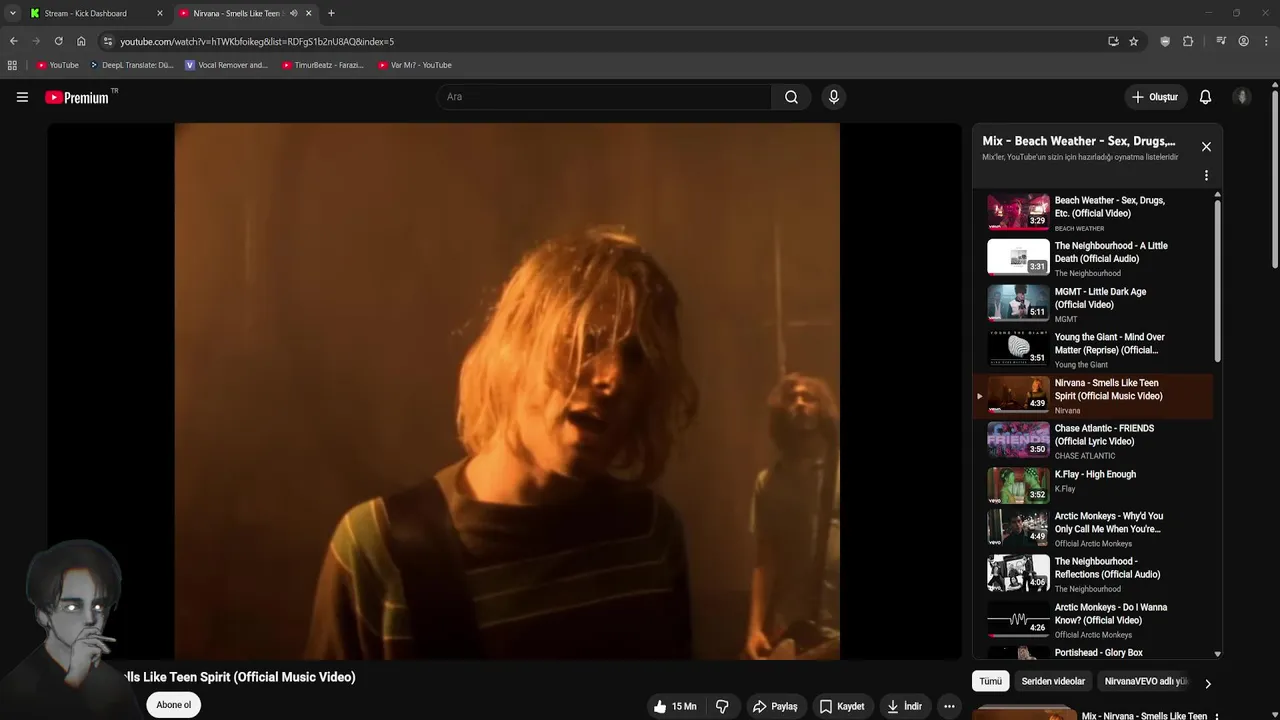Click the playlist scrollbar thumb
This screenshot has width=1280, height=720.
(1217, 280)
